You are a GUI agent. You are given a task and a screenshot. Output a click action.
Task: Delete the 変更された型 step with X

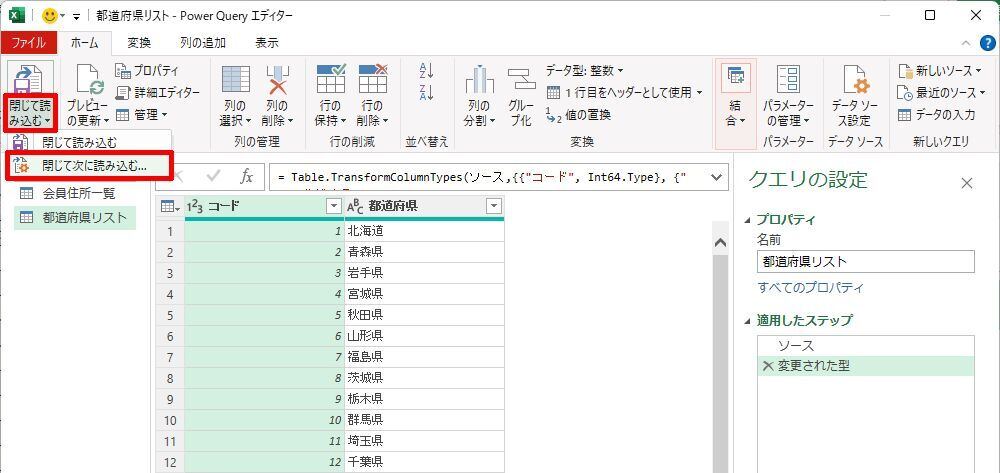click(768, 366)
